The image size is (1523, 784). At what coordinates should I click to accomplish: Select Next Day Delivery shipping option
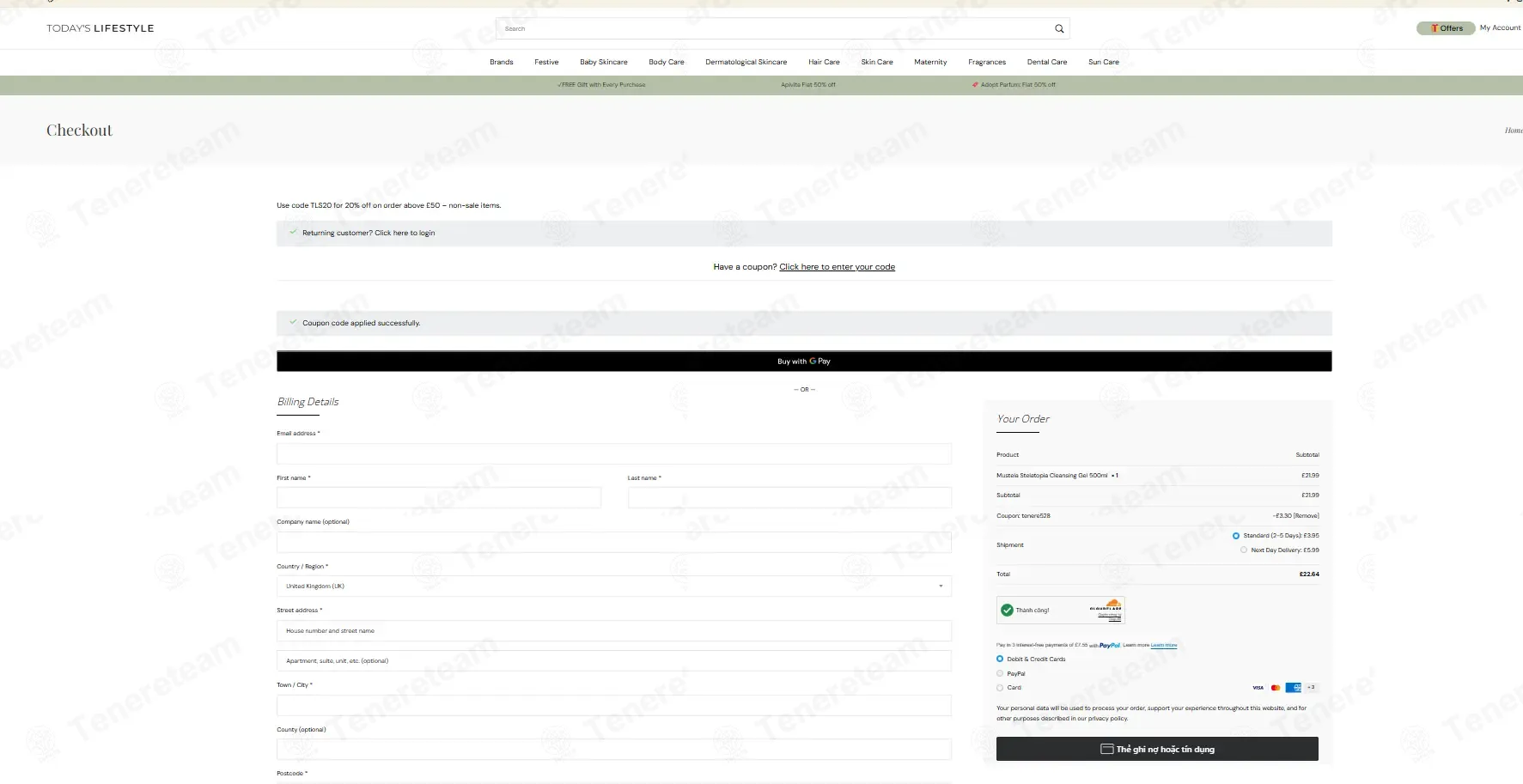pos(1244,550)
